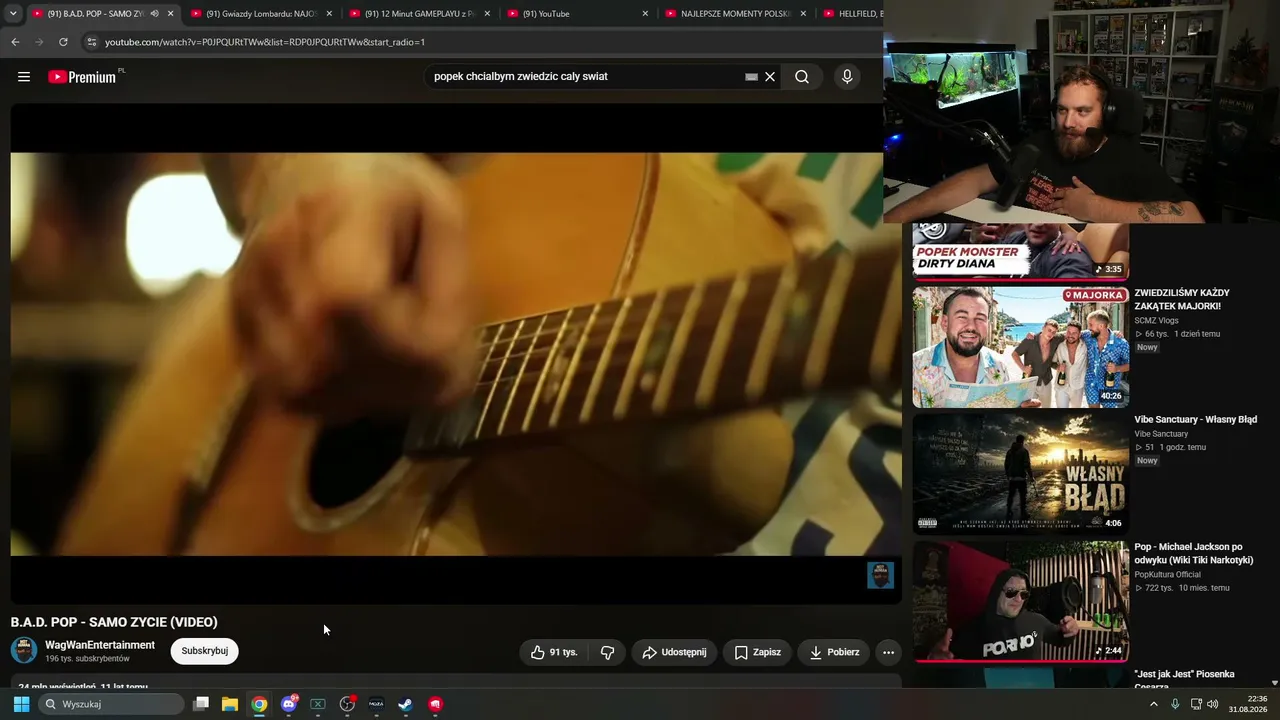
Task: Close the (91) YouTube tab
Action: pyautogui.click(x=645, y=14)
